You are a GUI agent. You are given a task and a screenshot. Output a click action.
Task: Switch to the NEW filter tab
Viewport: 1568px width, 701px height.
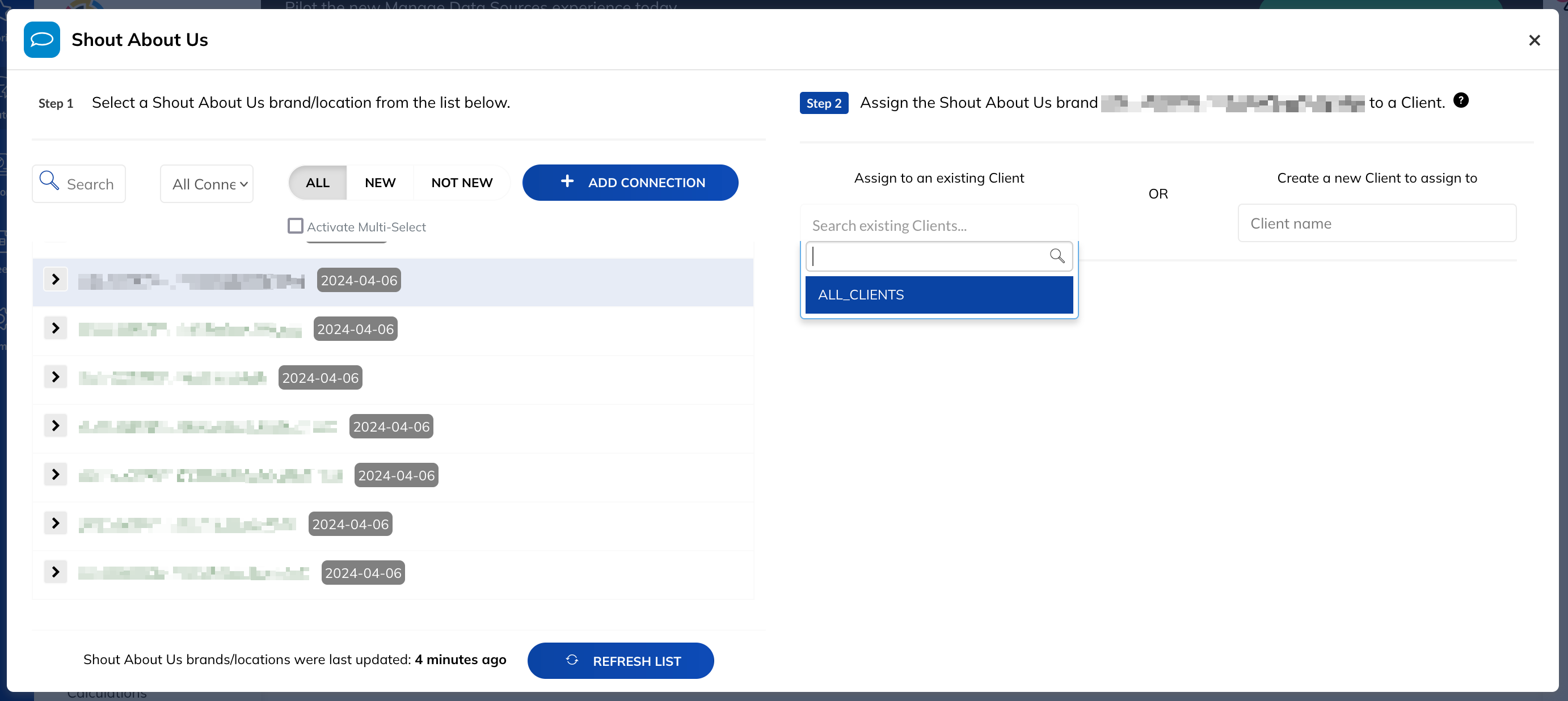tap(380, 183)
